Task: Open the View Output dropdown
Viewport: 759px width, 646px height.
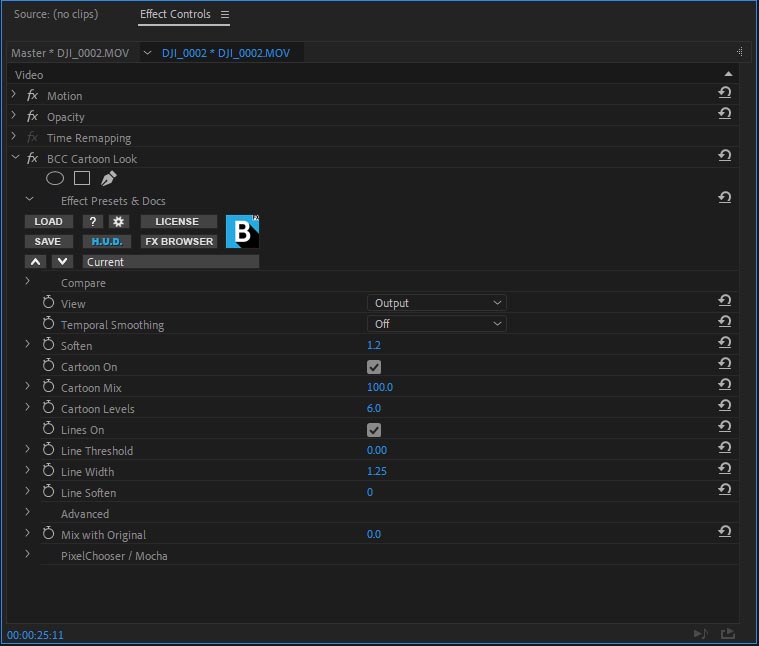Action: [437, 303]
